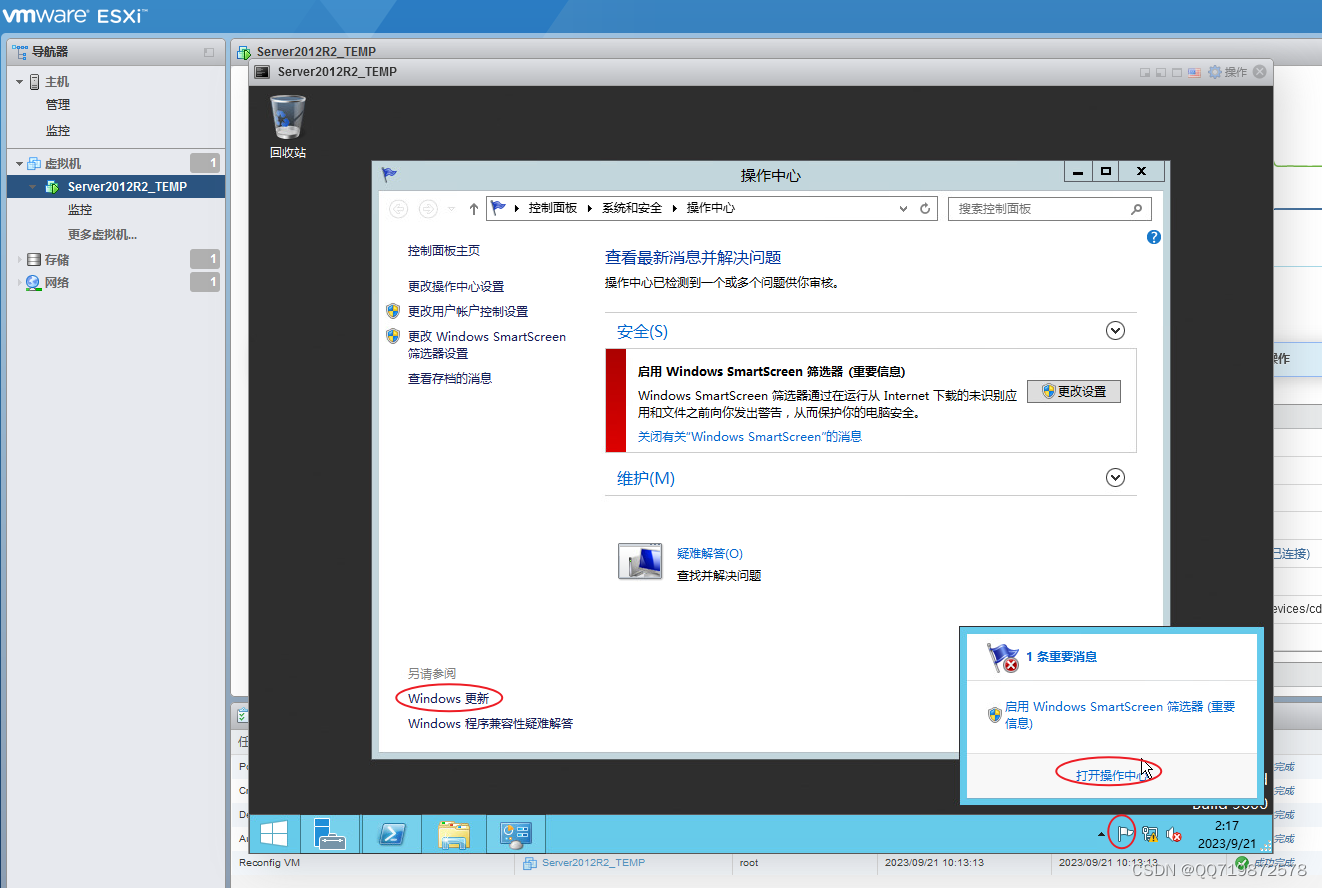Open 更改操作中心设置 link
The image size is (1322, 888).
(x=456, y=286)
